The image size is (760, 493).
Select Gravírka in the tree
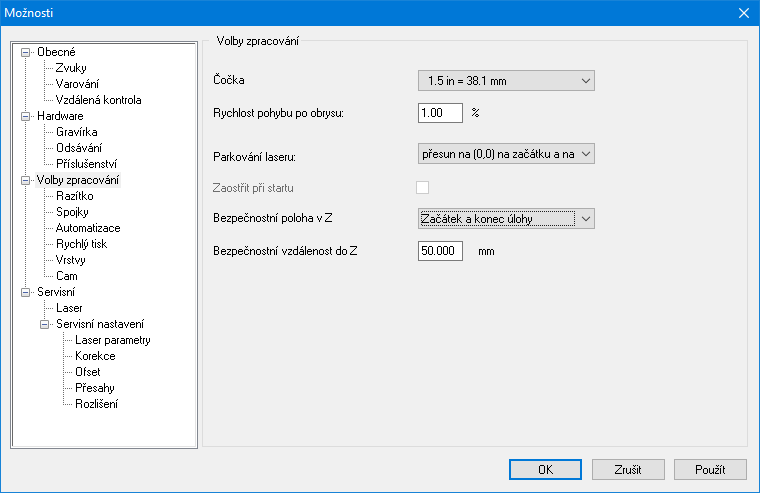pyautogui.click(x=78, y=132)
